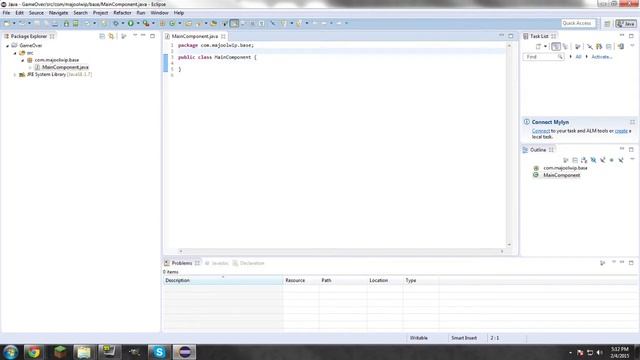Collapse the GameOver project node
The width and height of the screenshot is (640, 360).
click(7, 46)
